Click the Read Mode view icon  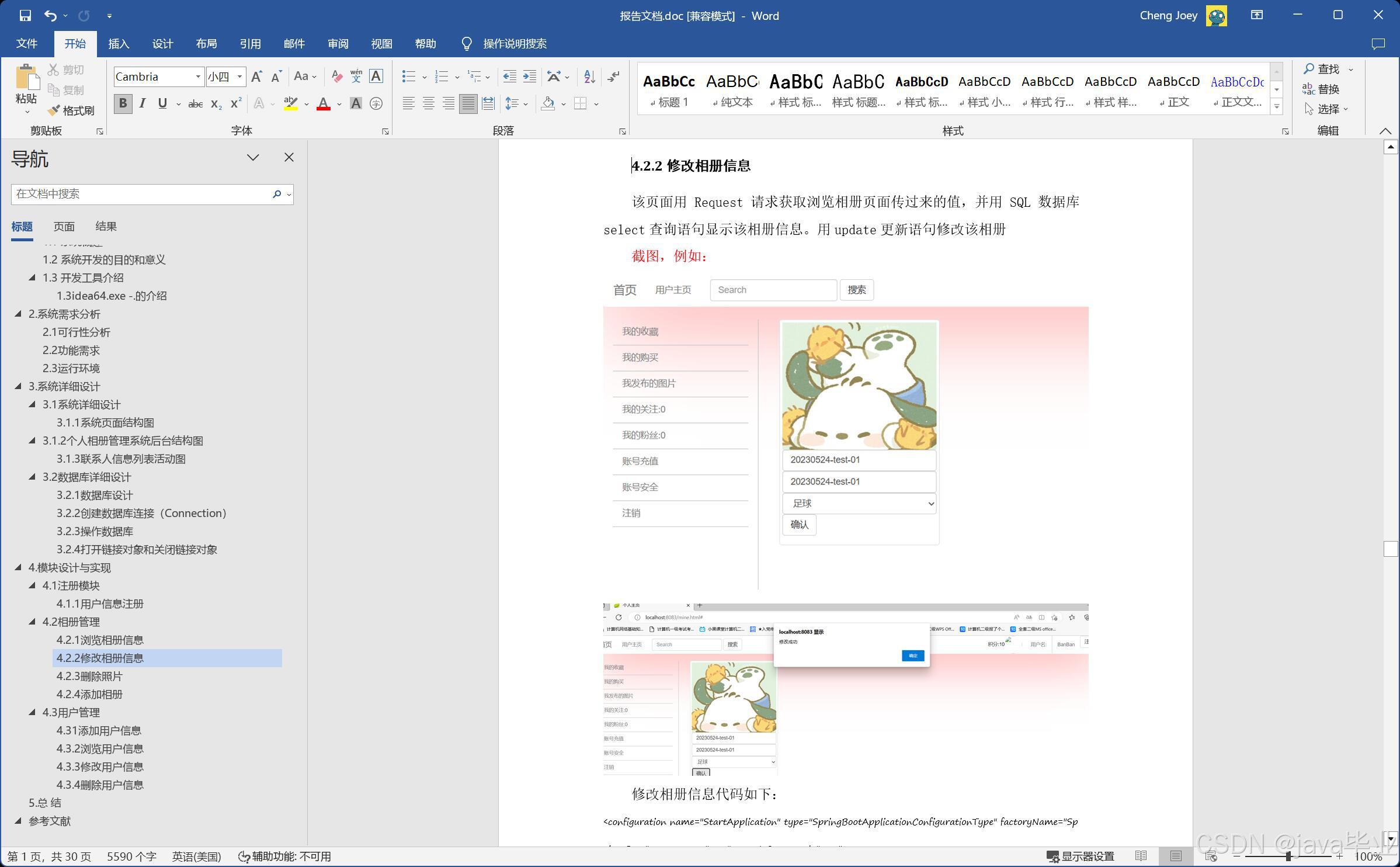point(1141,856)
